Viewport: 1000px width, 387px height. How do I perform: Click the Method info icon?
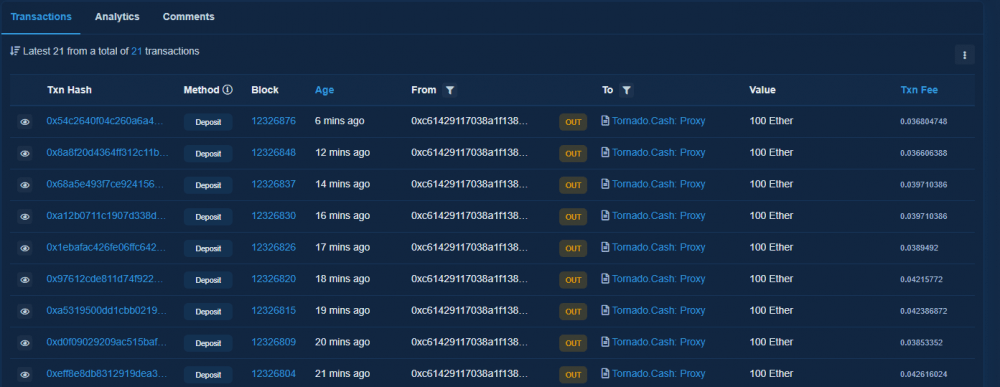[228, 90]
